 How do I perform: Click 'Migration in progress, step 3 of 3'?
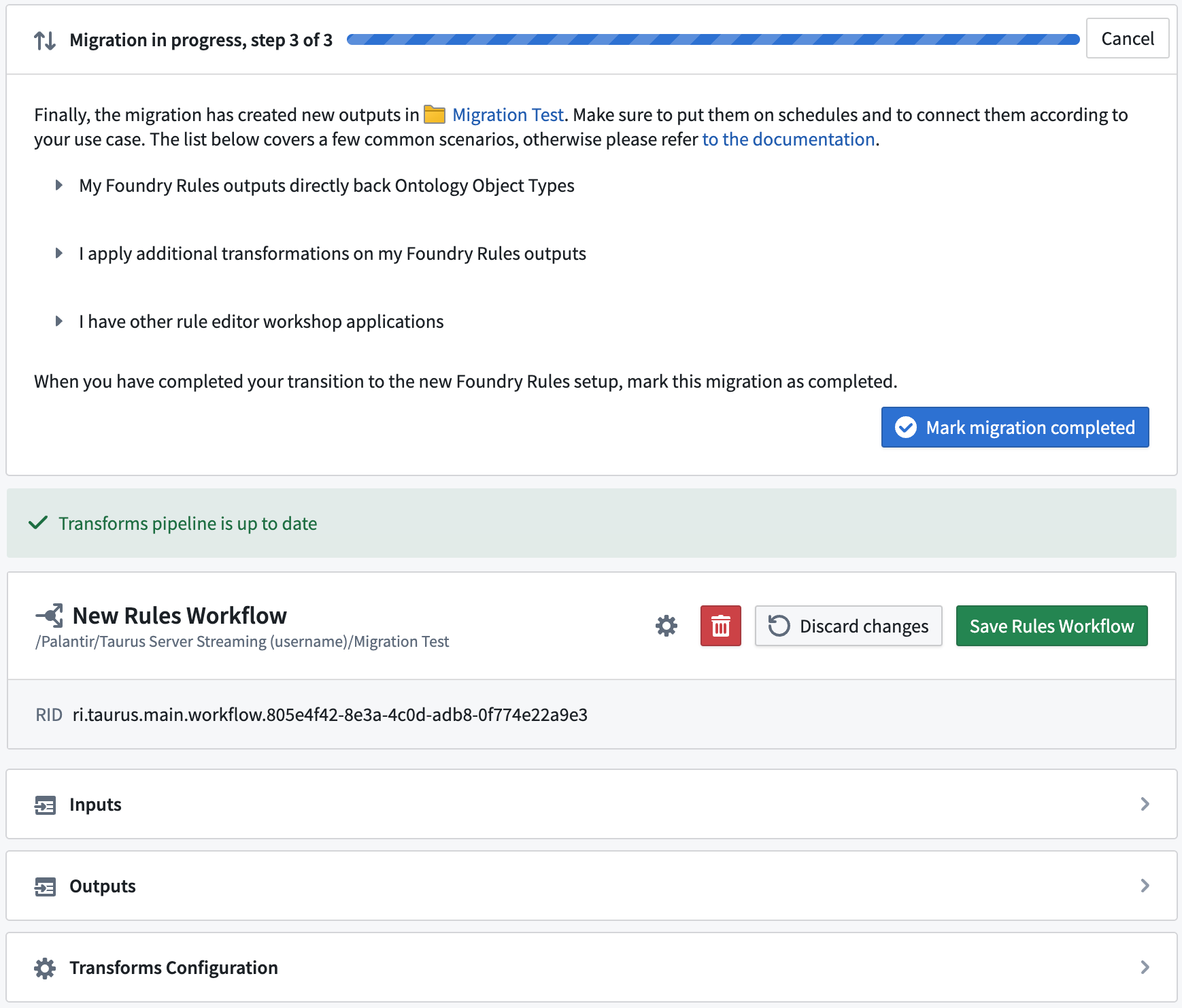(x=201, y=40)
